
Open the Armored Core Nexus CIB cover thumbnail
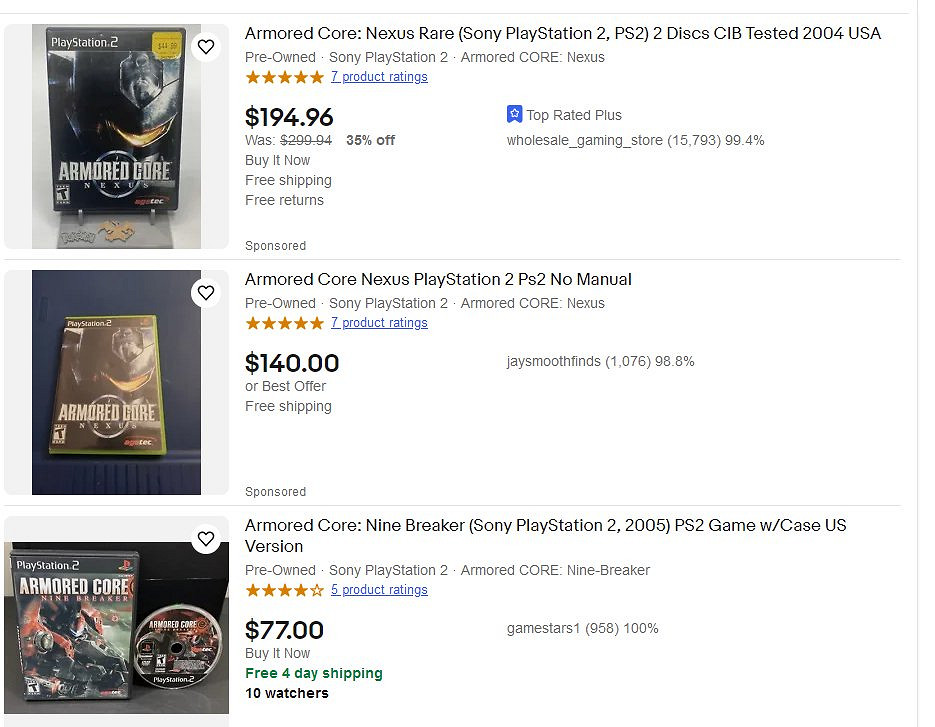point(116,137)
